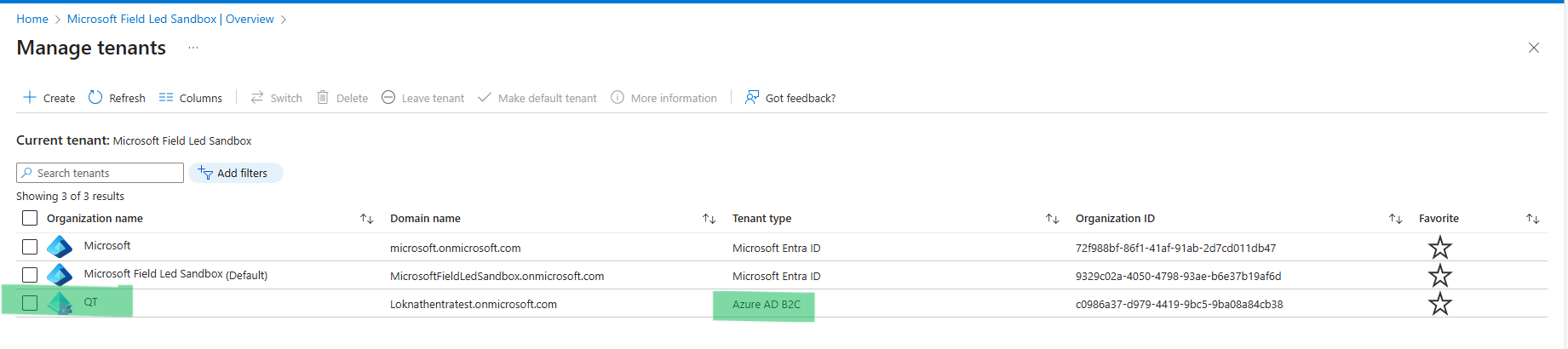Click Microsoft Entra ID in Microsoft row
1568x349 pixels.
(x=777, y=249)
